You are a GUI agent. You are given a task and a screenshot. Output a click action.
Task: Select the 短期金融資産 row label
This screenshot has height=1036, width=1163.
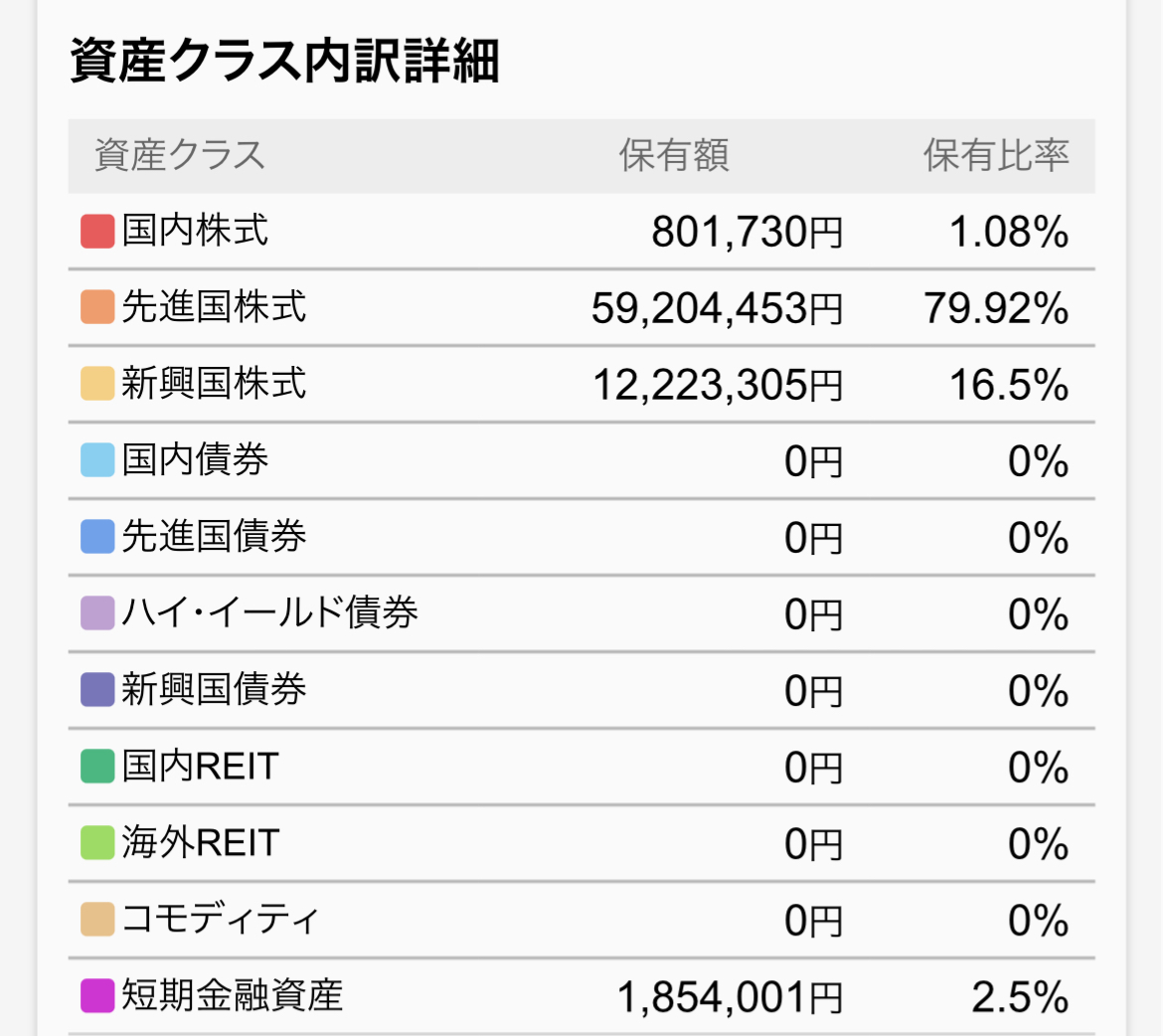232,996
